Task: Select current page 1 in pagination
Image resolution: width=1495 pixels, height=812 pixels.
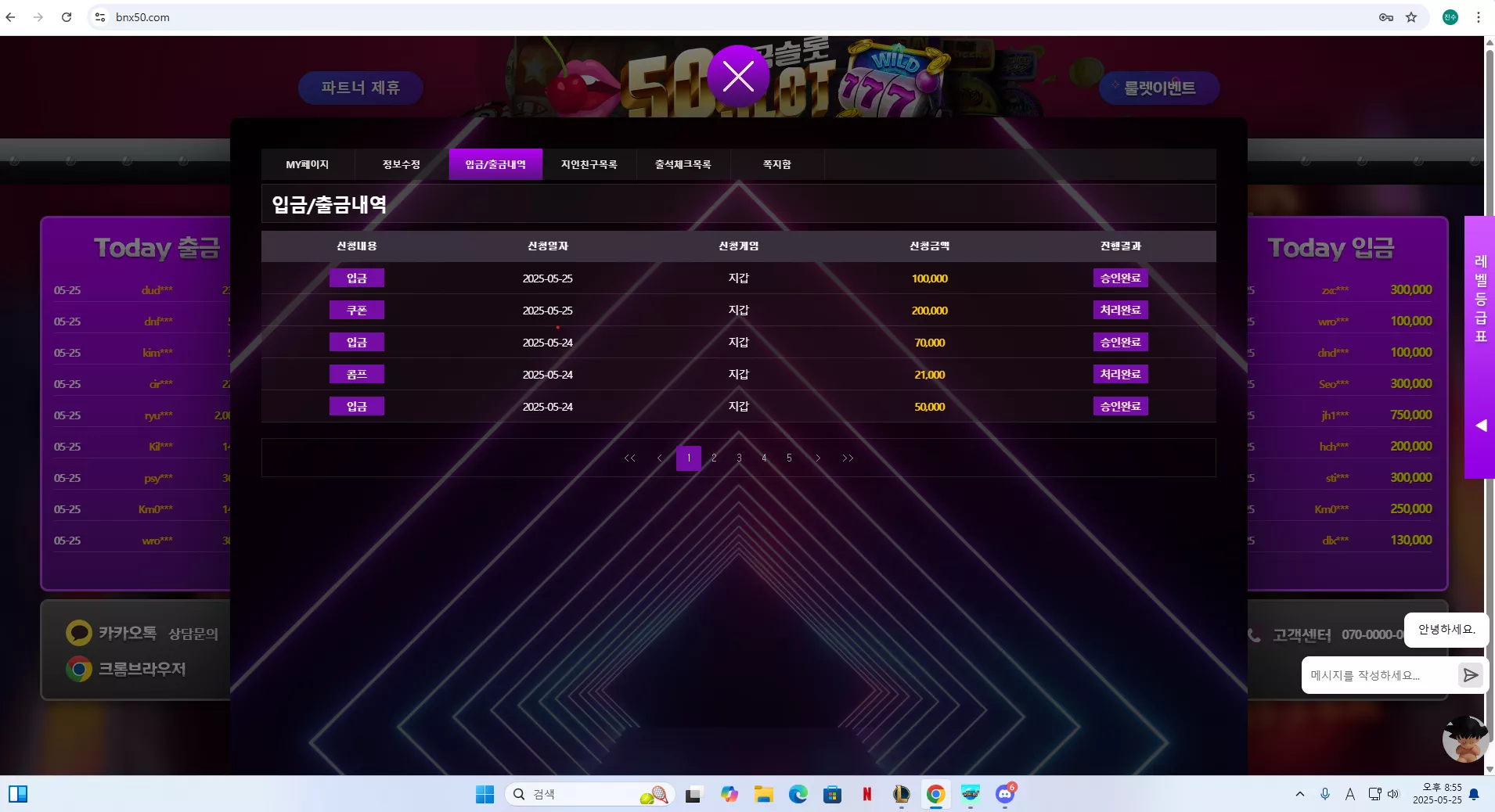Action: click(x=689, y=458)
